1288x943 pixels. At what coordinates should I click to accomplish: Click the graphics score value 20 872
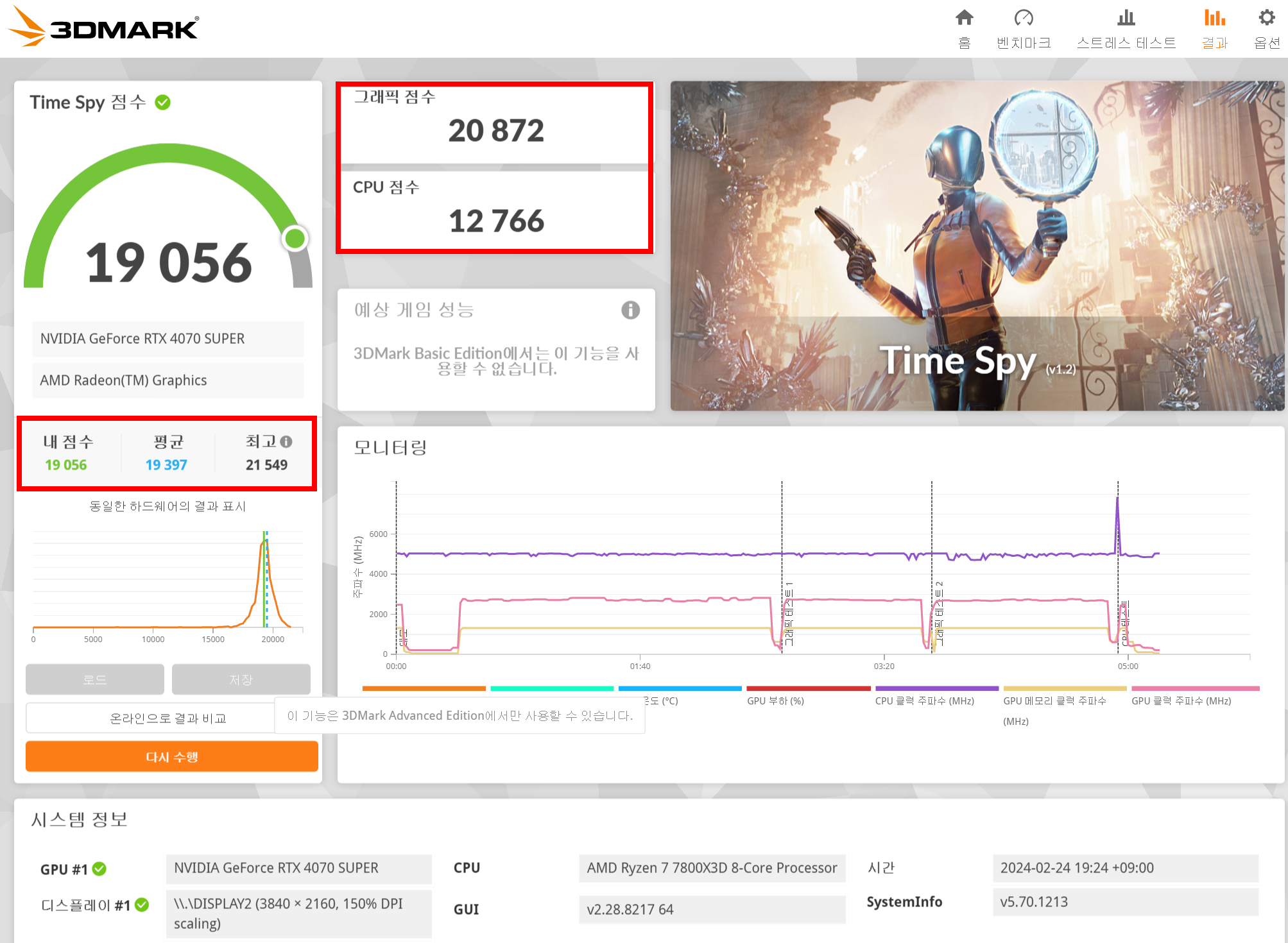tap(496, 131)
